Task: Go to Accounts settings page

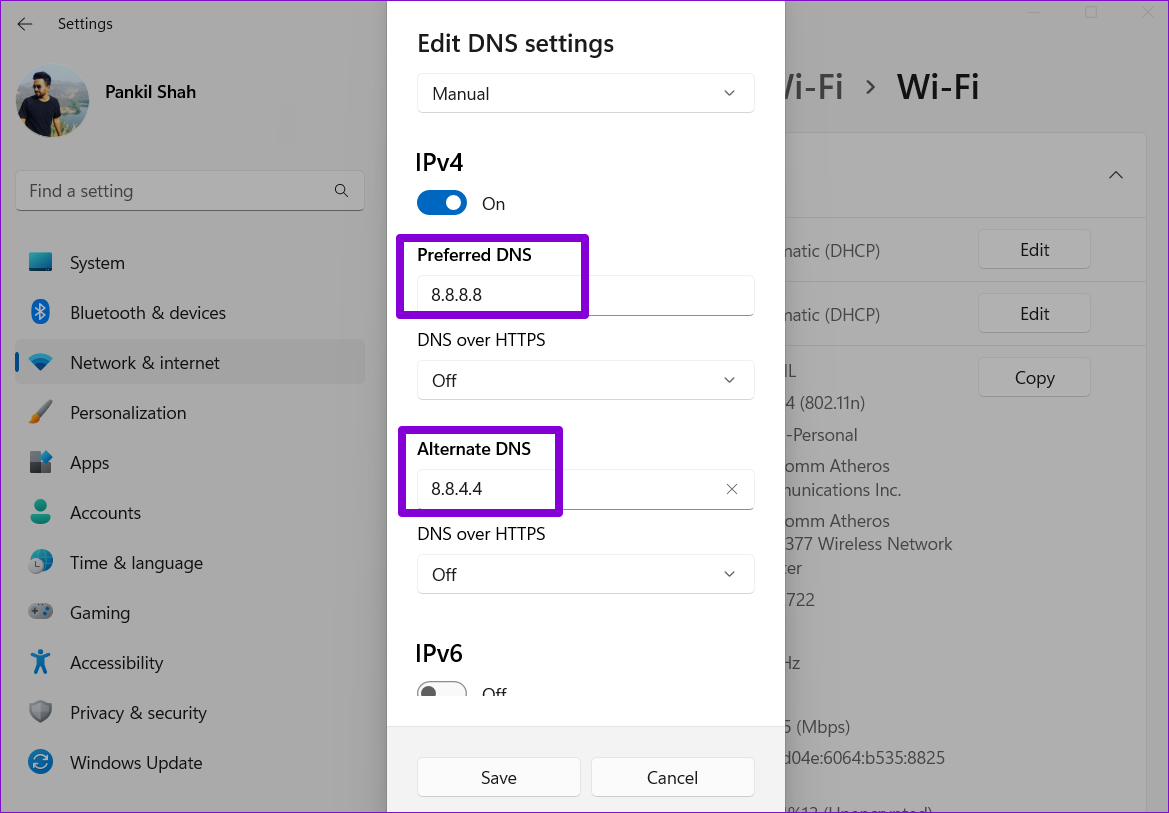Action: click(x=105, y=513)
